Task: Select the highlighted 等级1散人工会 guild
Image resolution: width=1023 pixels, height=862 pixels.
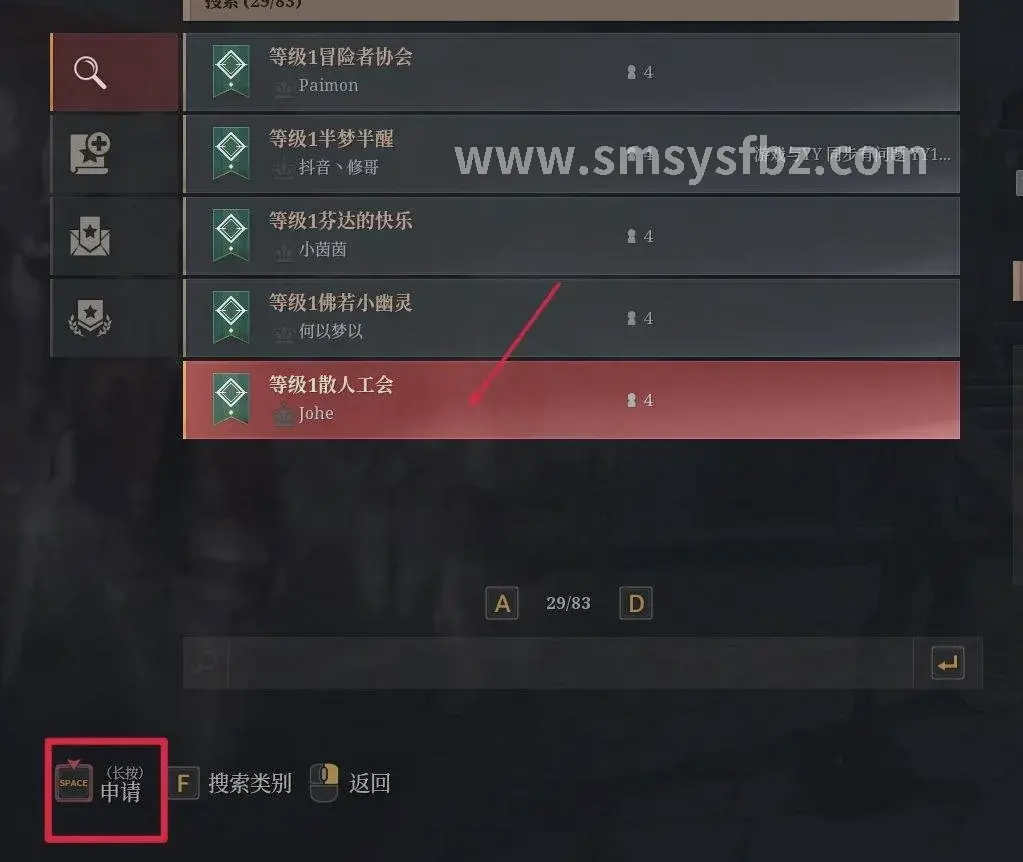Action: [572, 399]
